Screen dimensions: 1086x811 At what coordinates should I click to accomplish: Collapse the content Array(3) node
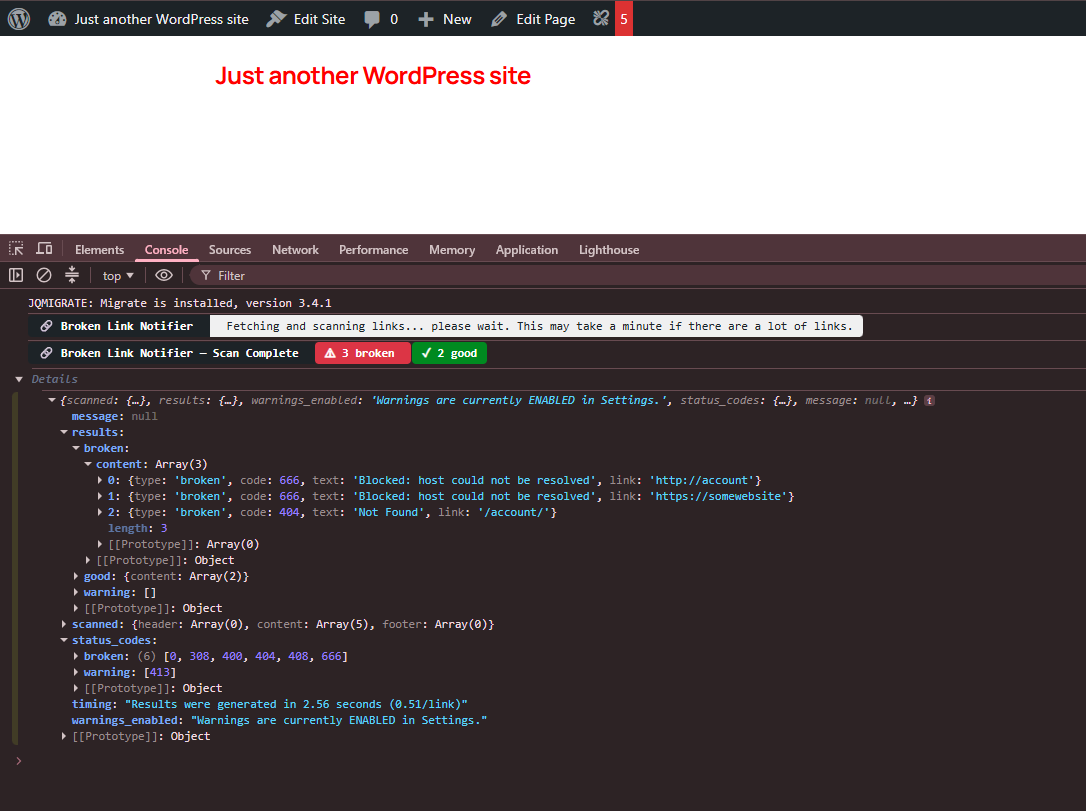coord(88,464)
